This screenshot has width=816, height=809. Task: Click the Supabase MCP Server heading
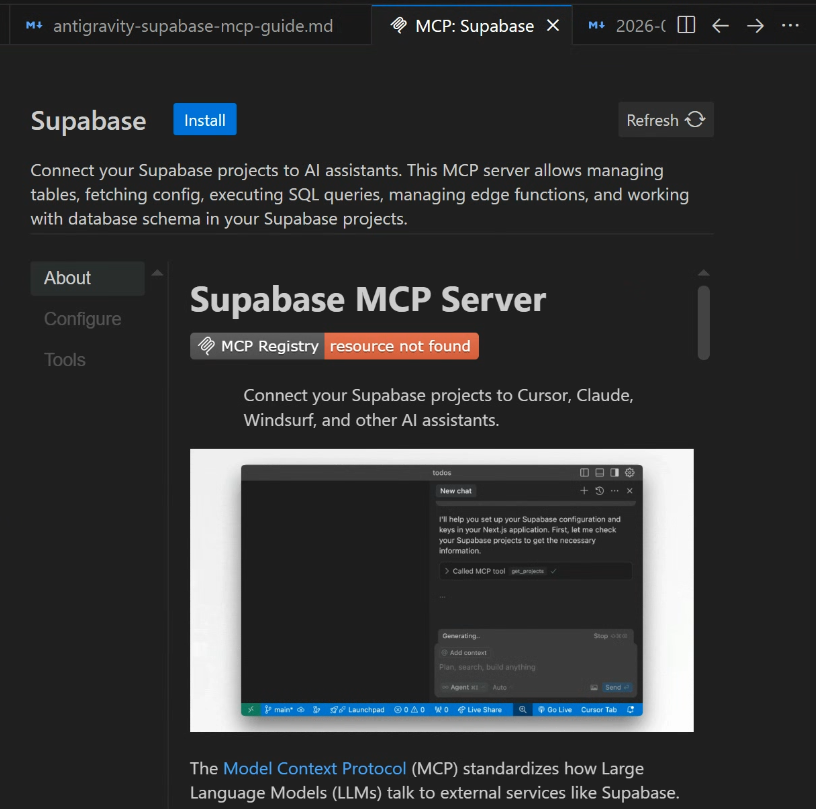368,300
